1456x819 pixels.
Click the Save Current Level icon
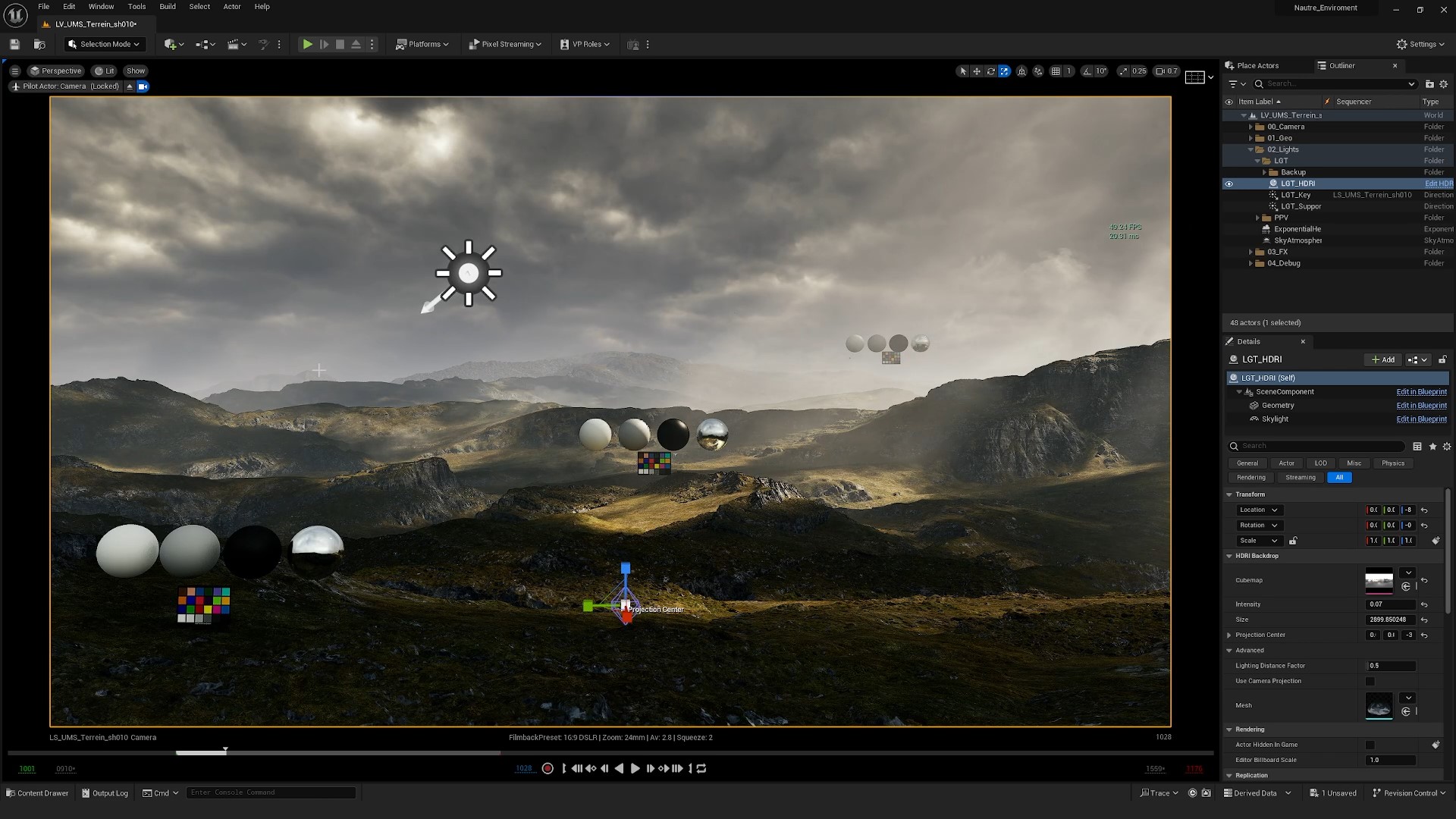pos(14,45)
